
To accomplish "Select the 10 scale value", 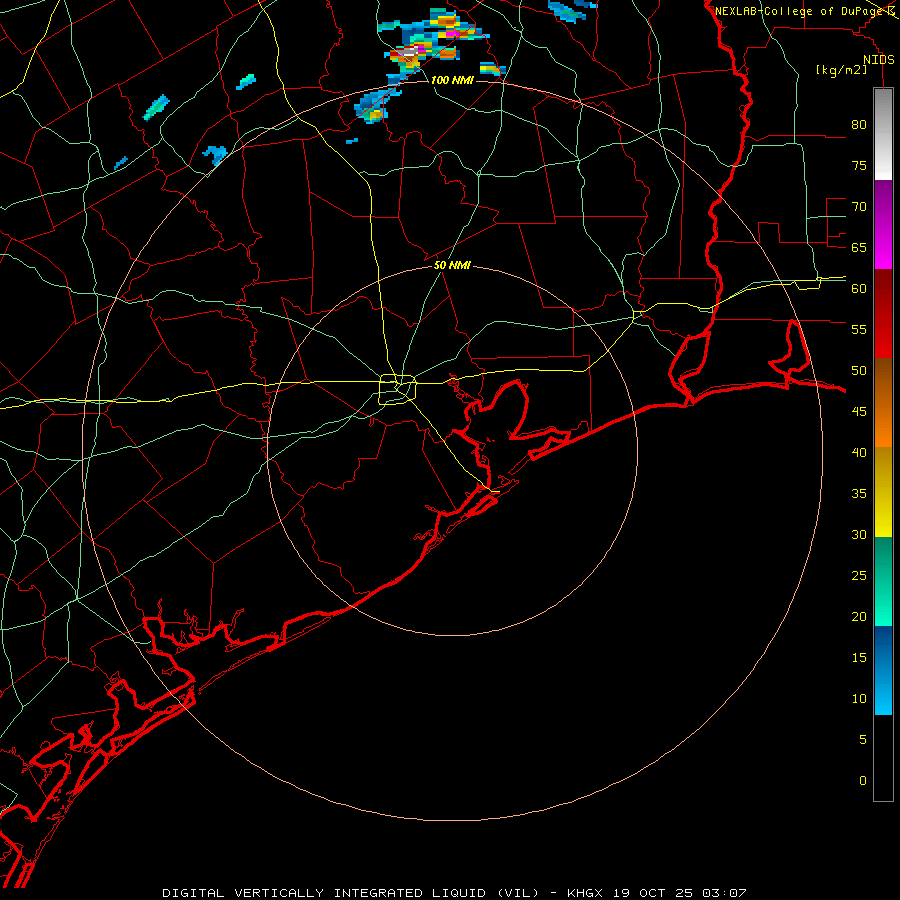I will pyautogui.click(x=859, y=699).
